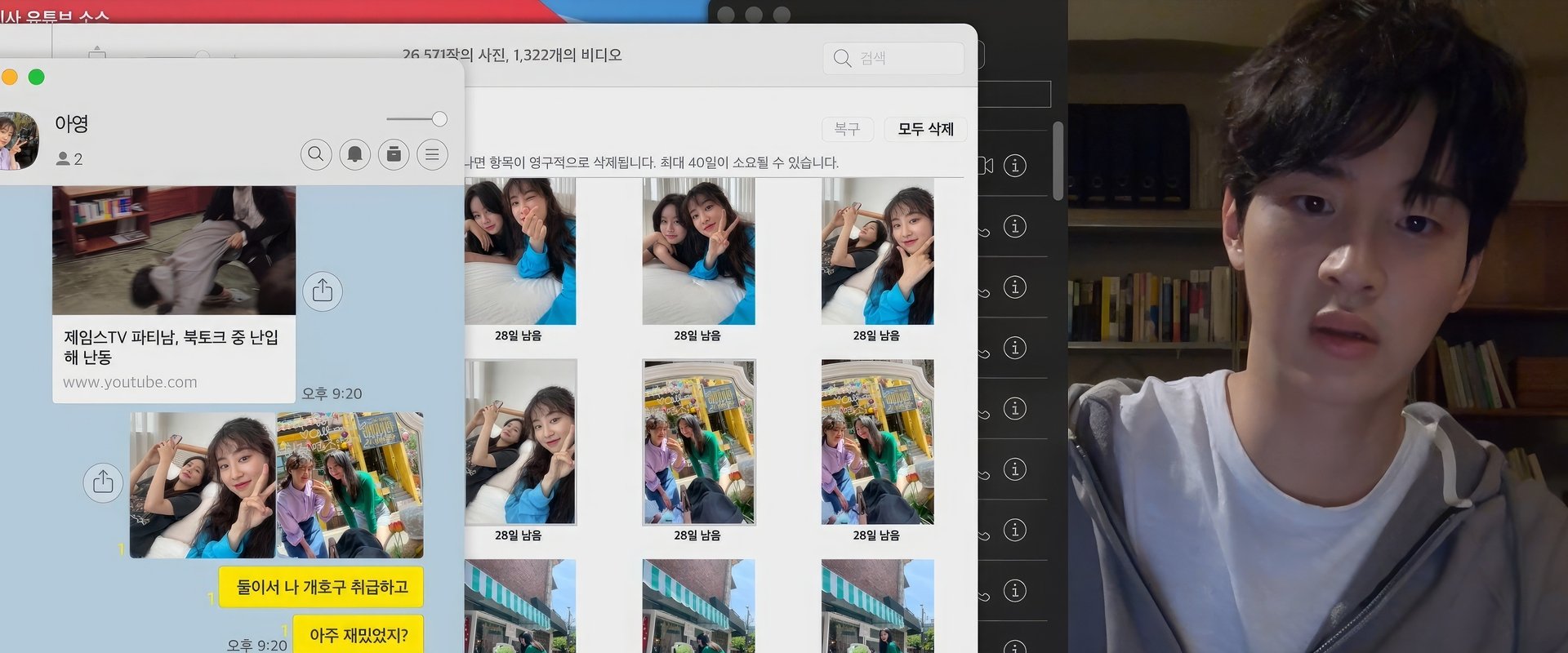Select second-row middle colorful storefront photo
1568x653 pixels.
[x=698, y=442]
